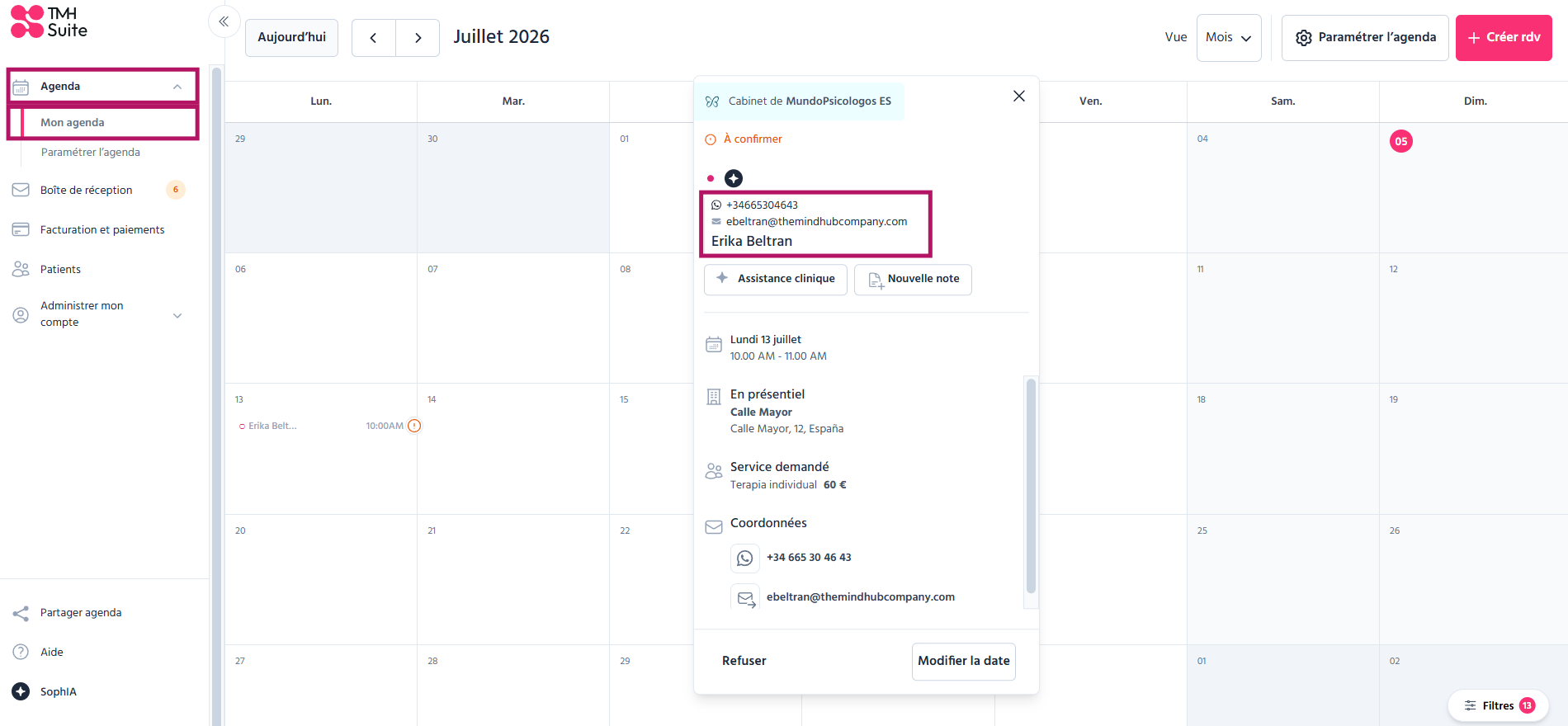Click Refuser to decline the appointment
This screenshot has width=1568, height=726.
click(x=744, y=661)
